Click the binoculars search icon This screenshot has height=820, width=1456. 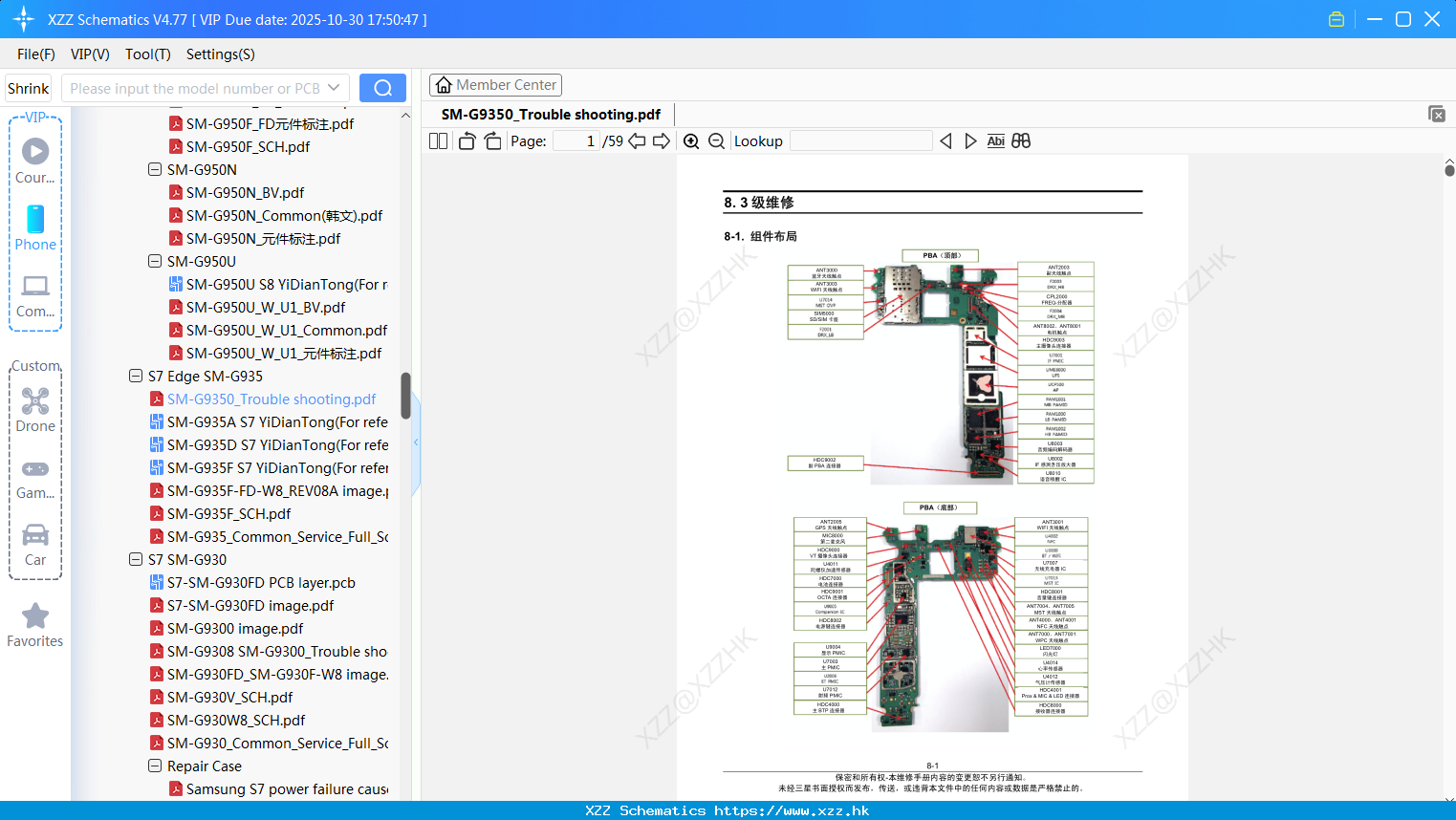coord(1021,141)
